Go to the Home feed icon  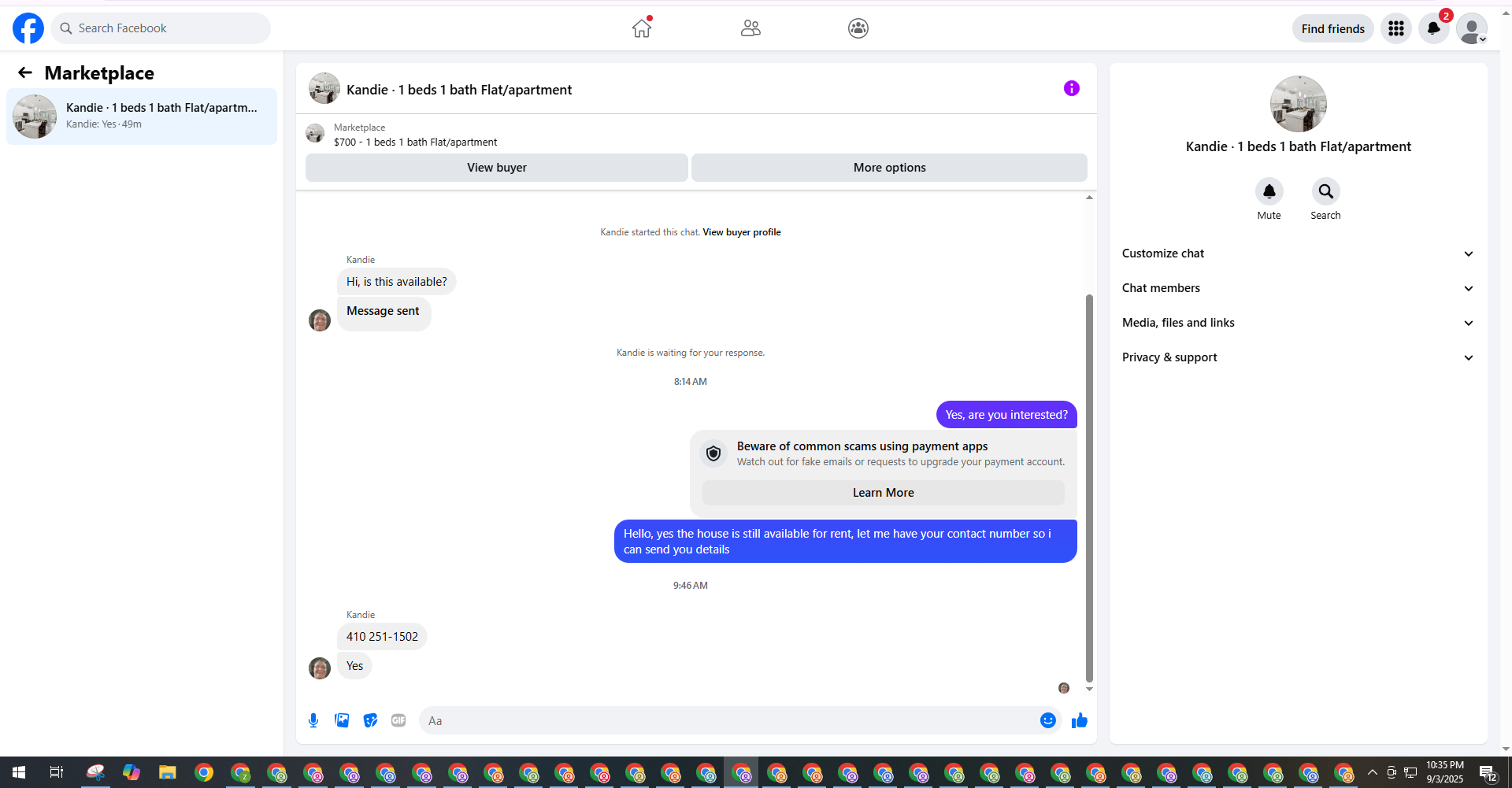tap(642, 28)
